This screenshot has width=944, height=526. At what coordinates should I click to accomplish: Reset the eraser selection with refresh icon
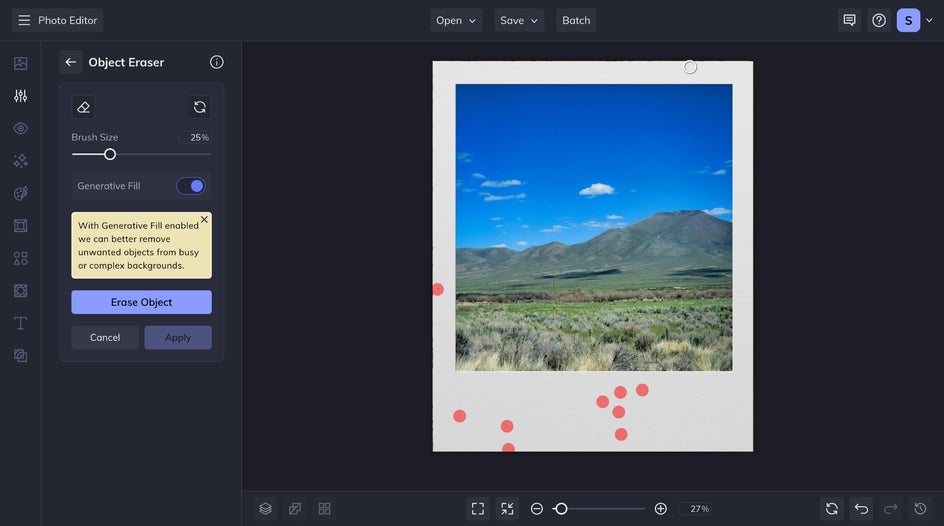click(x=200, y=107)
